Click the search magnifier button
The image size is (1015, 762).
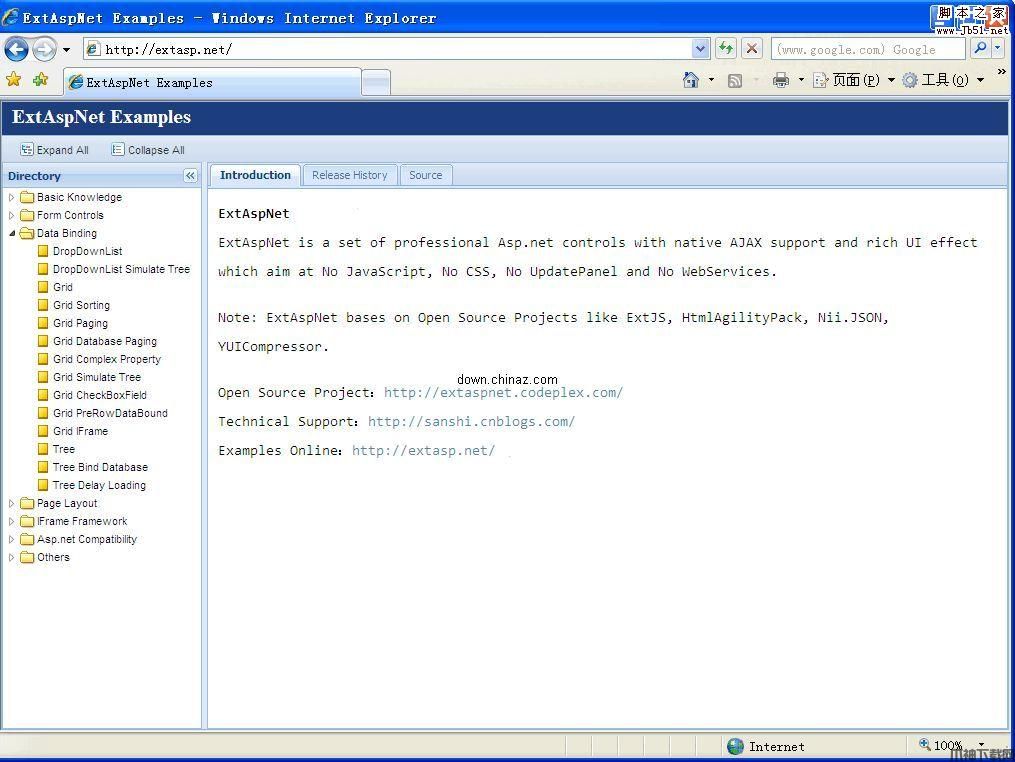pyautogui.click(x=980, y=49)
